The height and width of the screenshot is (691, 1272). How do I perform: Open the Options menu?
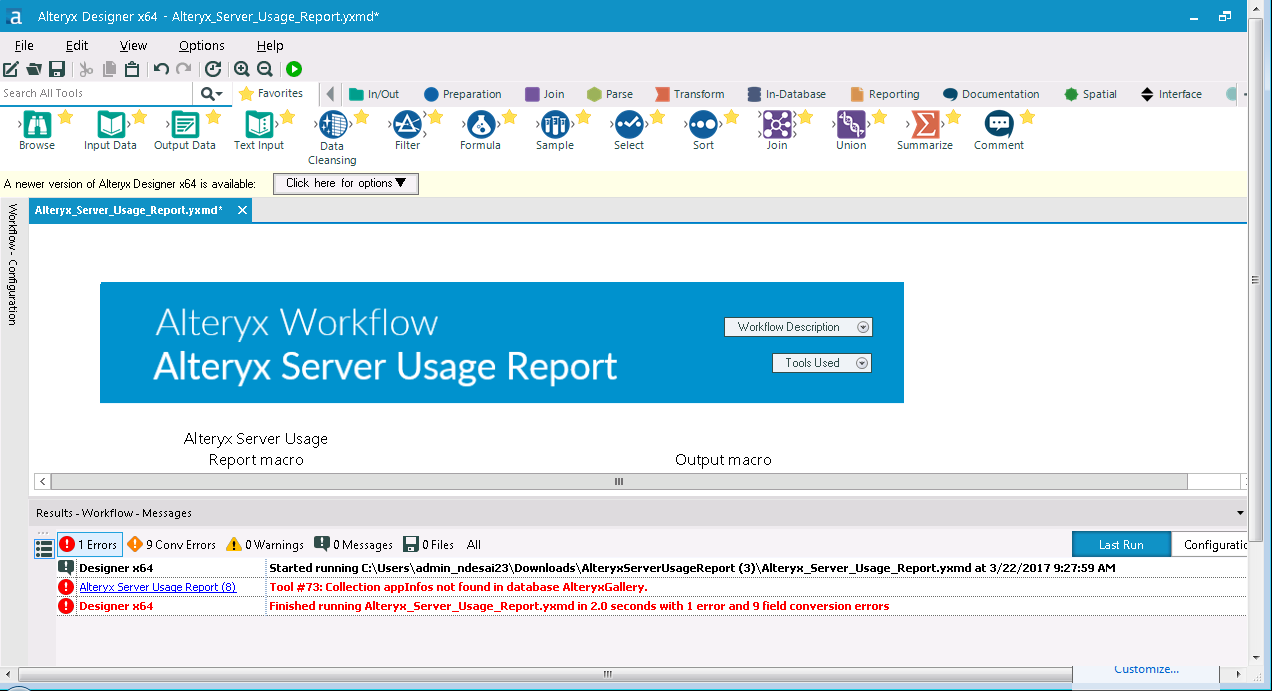(x=200, y=45)
